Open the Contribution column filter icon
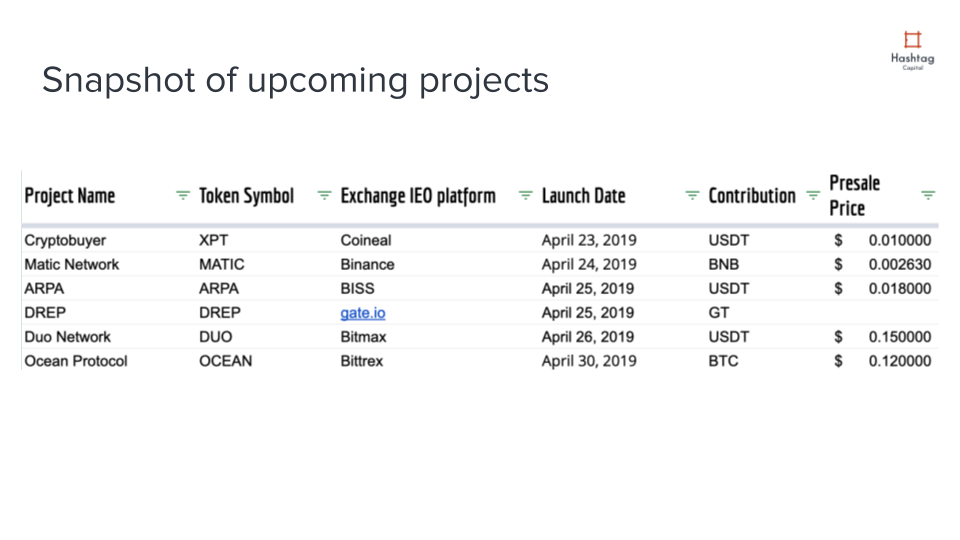The image size is (960, 540). point(812,196)
